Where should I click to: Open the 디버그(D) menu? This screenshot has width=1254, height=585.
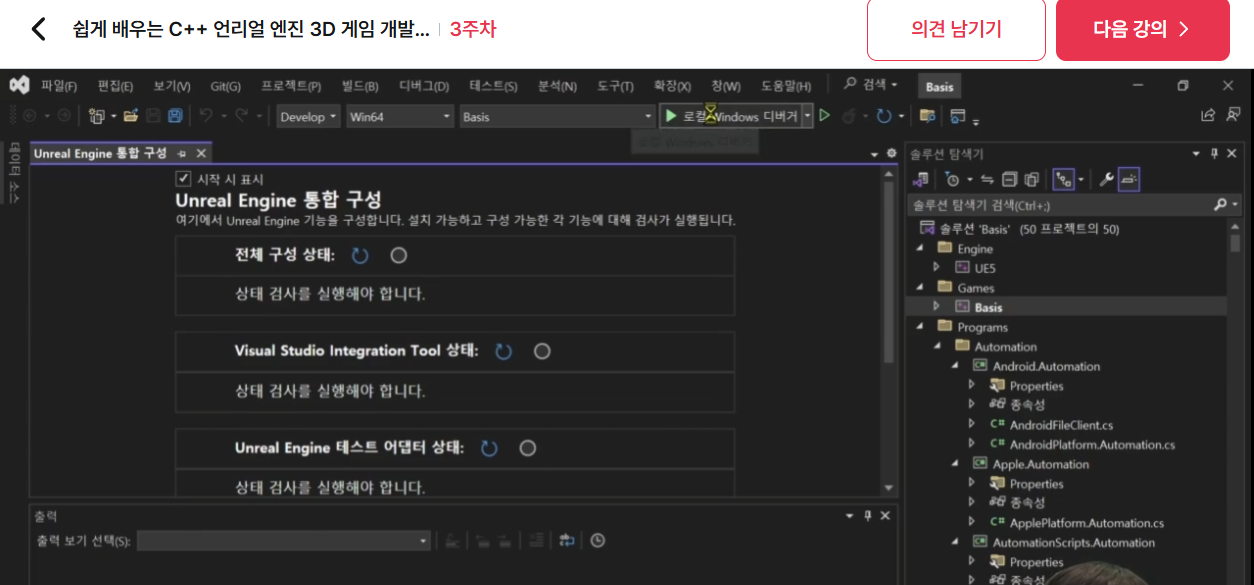pyautogui.click(x=424, y=86)
